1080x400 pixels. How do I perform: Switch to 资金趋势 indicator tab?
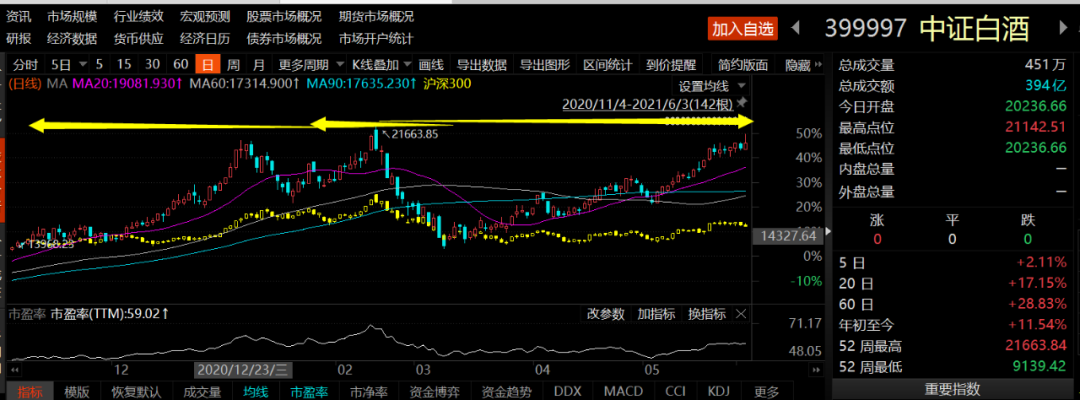[508, 392]
